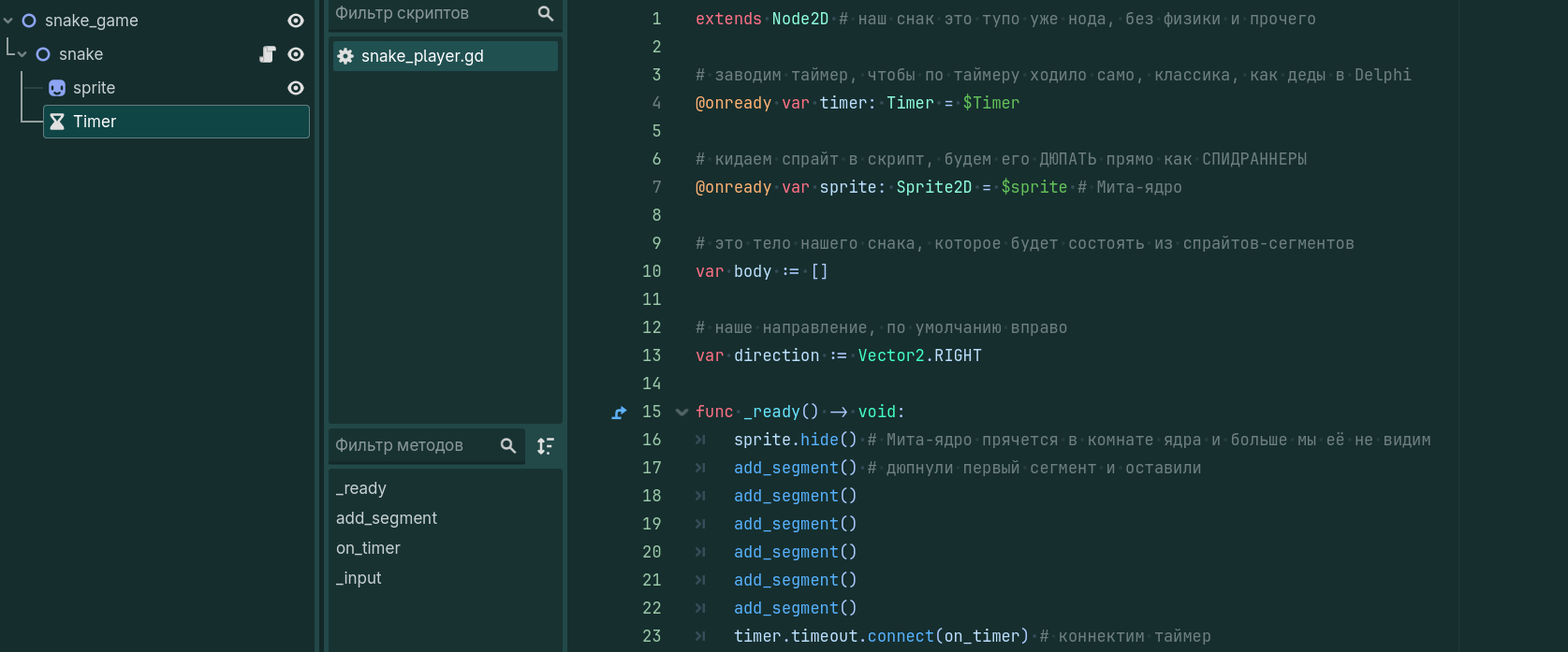
Task: Select the snake node in scene tree
Action: (x=81, y=54)
